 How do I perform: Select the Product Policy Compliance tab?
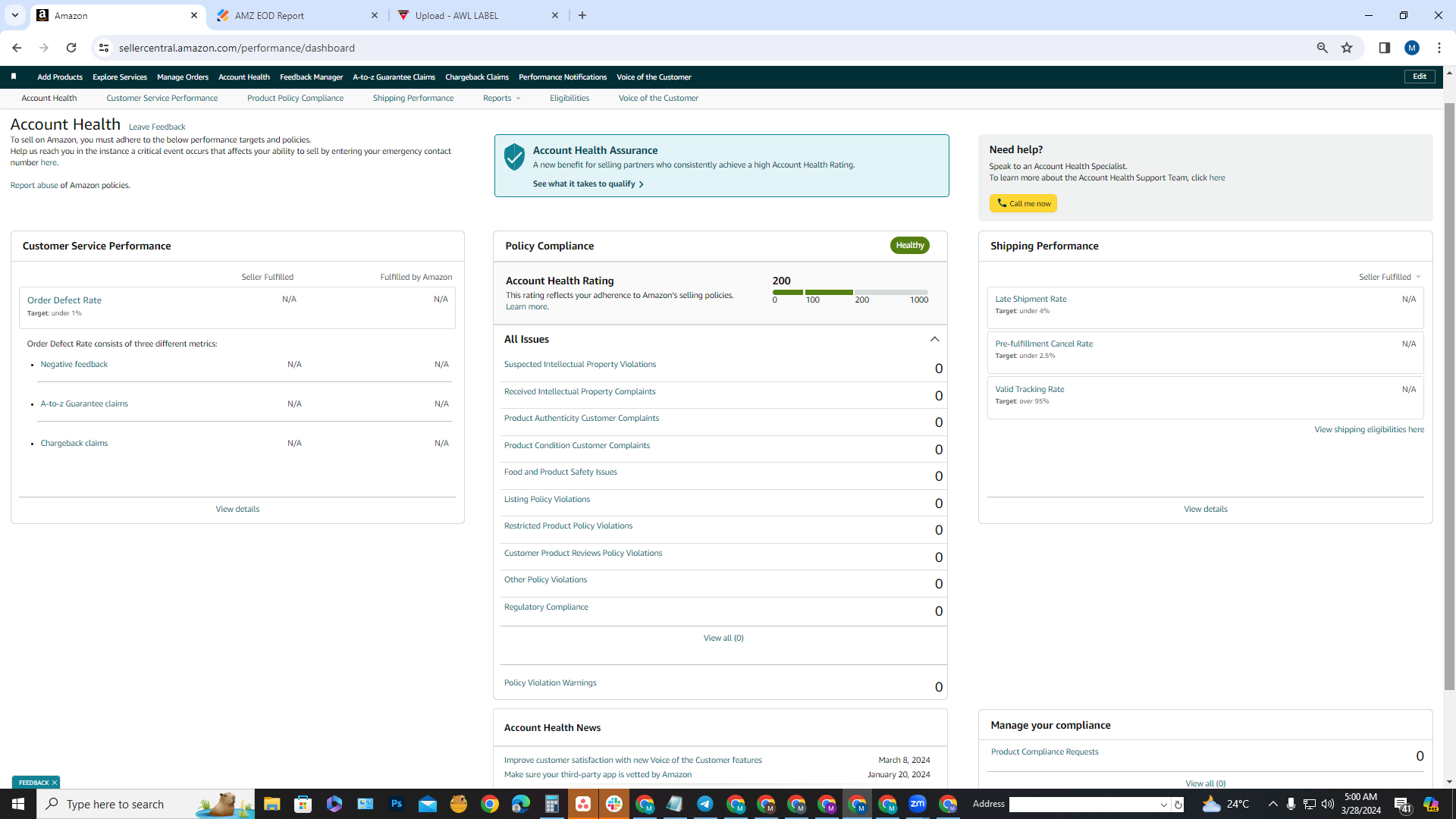pyautogui.click(x=295, y=98)
